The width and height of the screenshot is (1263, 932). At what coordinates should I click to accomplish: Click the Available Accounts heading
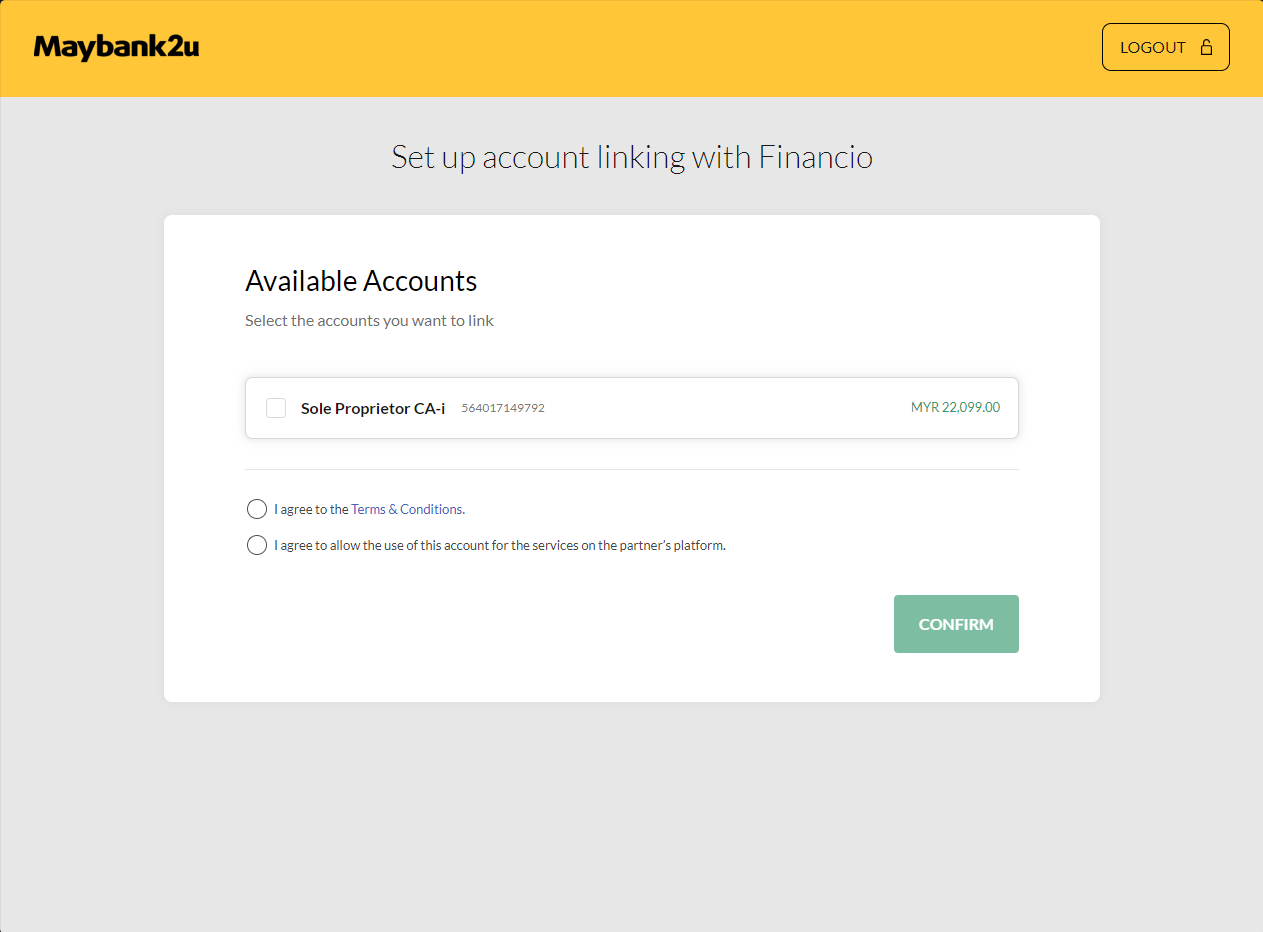(361, 281)
